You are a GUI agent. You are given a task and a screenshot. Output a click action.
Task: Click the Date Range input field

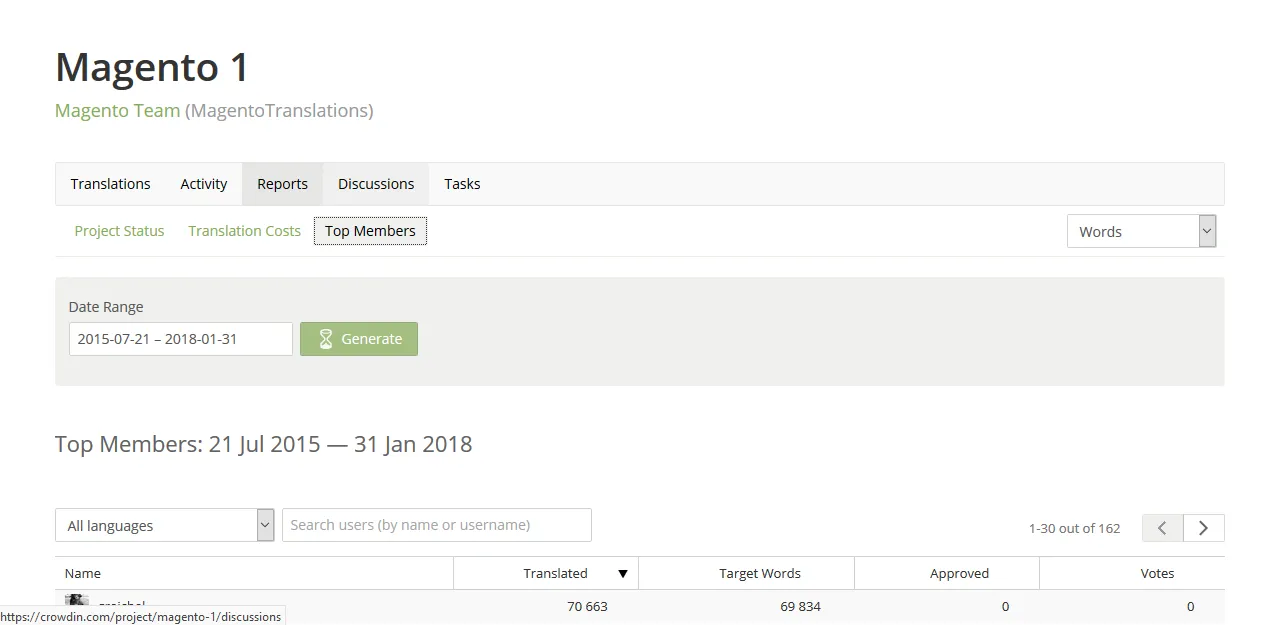click(181, 339)
